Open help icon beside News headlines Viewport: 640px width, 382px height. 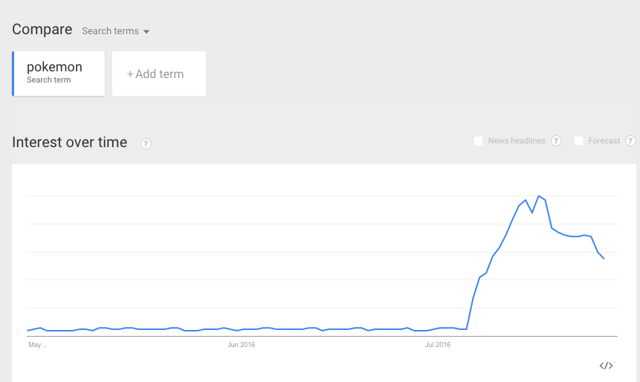556,141
